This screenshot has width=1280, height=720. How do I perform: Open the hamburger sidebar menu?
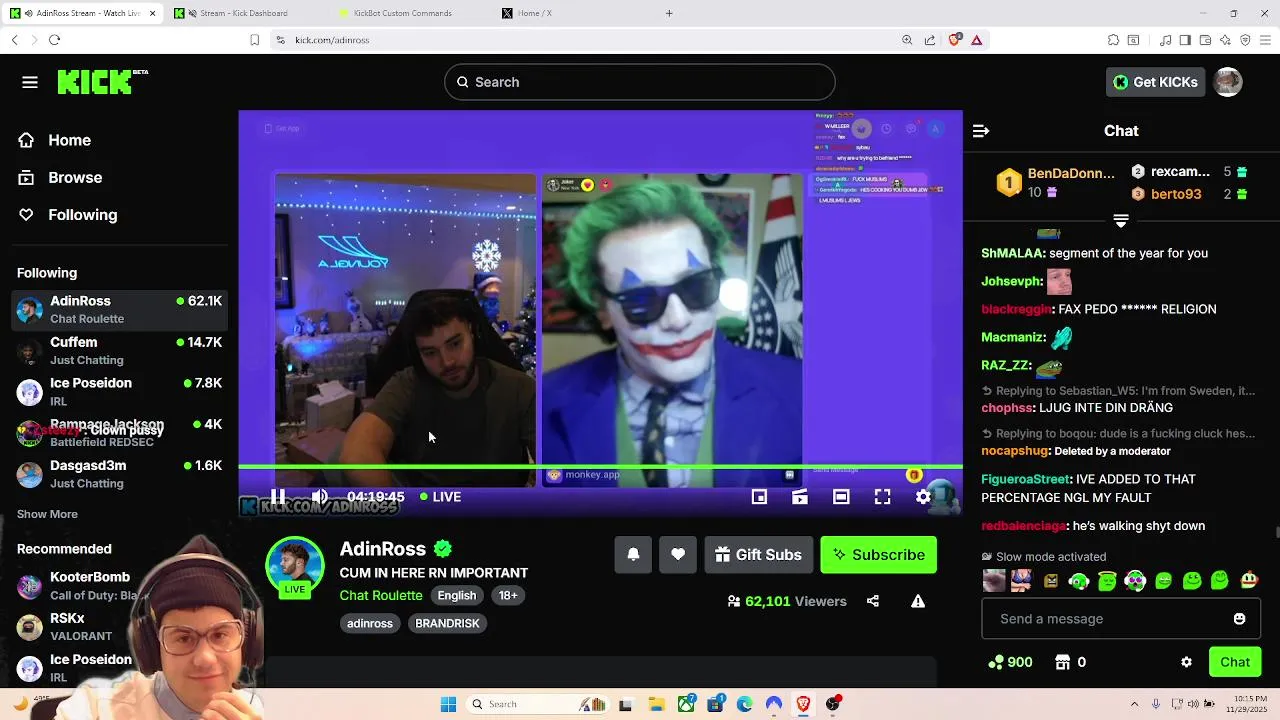tap(30, 82)
